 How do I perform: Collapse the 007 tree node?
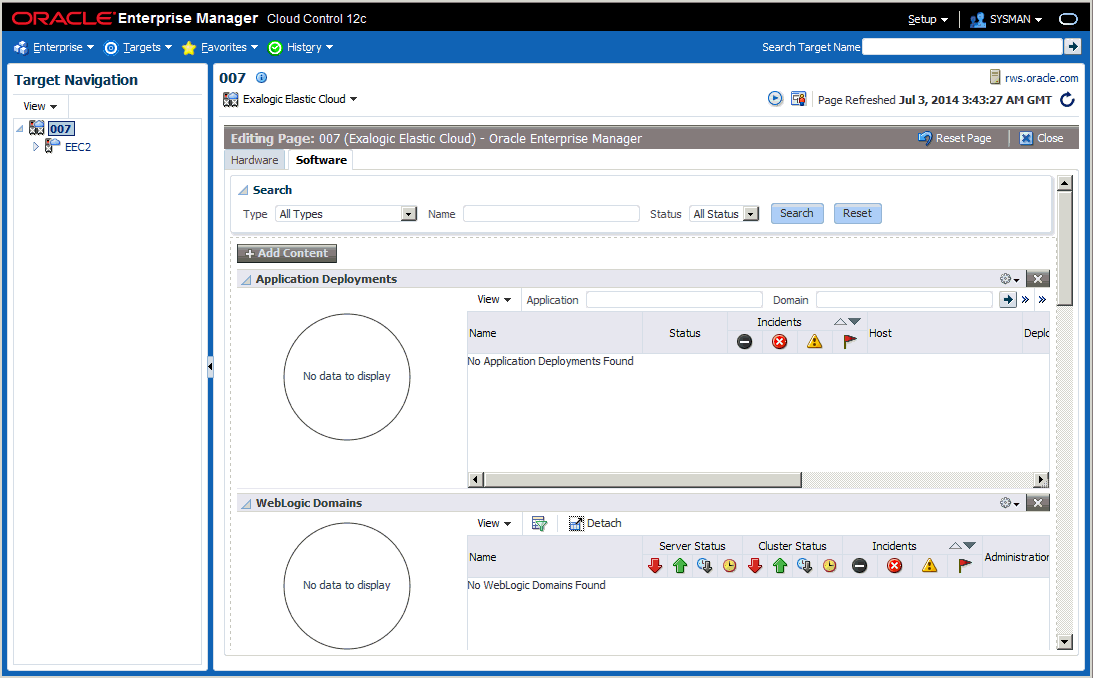(x=20, y=128)
